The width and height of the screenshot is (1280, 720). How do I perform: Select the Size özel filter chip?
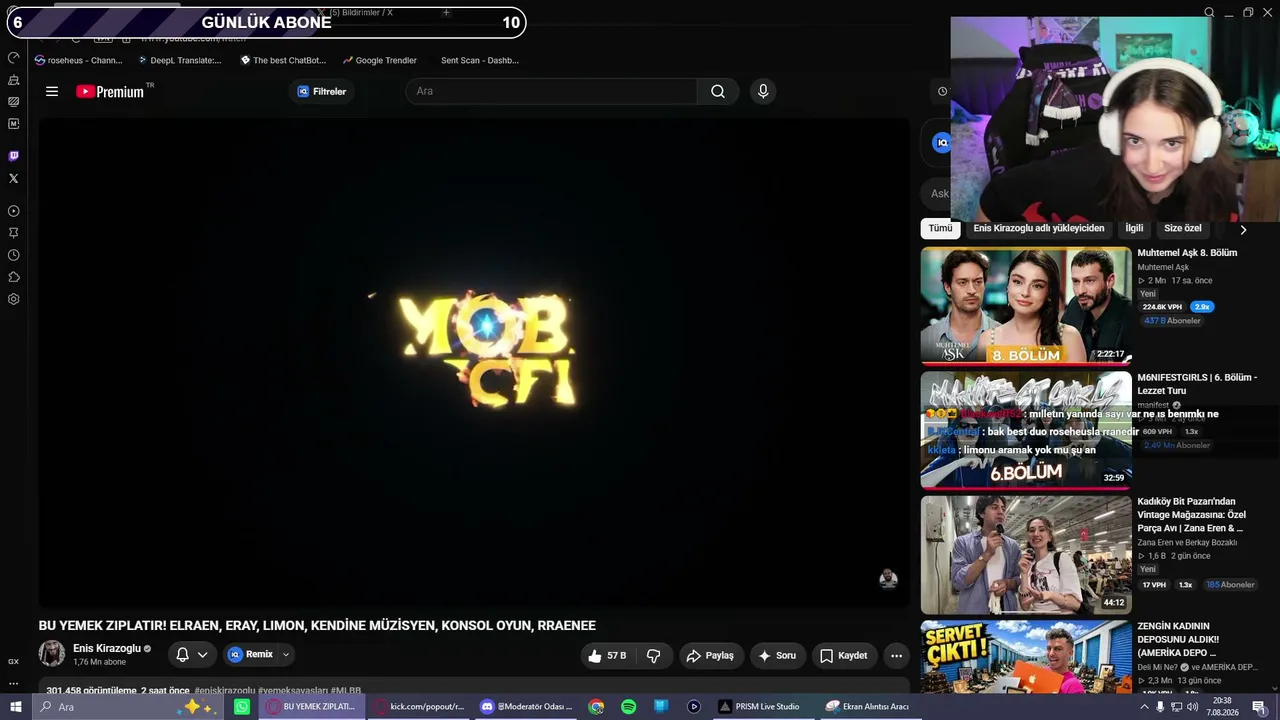tap(1183, 229)
